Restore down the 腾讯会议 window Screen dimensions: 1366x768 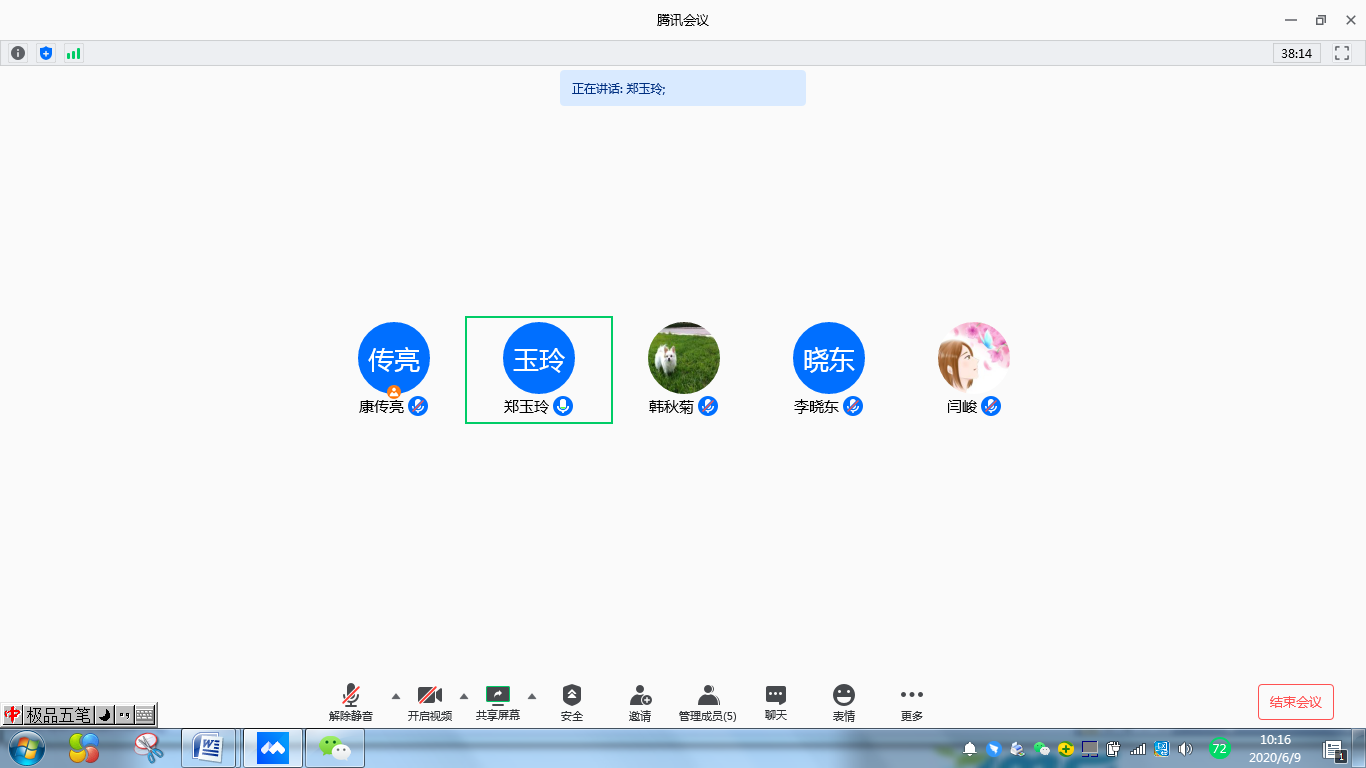1320,20
